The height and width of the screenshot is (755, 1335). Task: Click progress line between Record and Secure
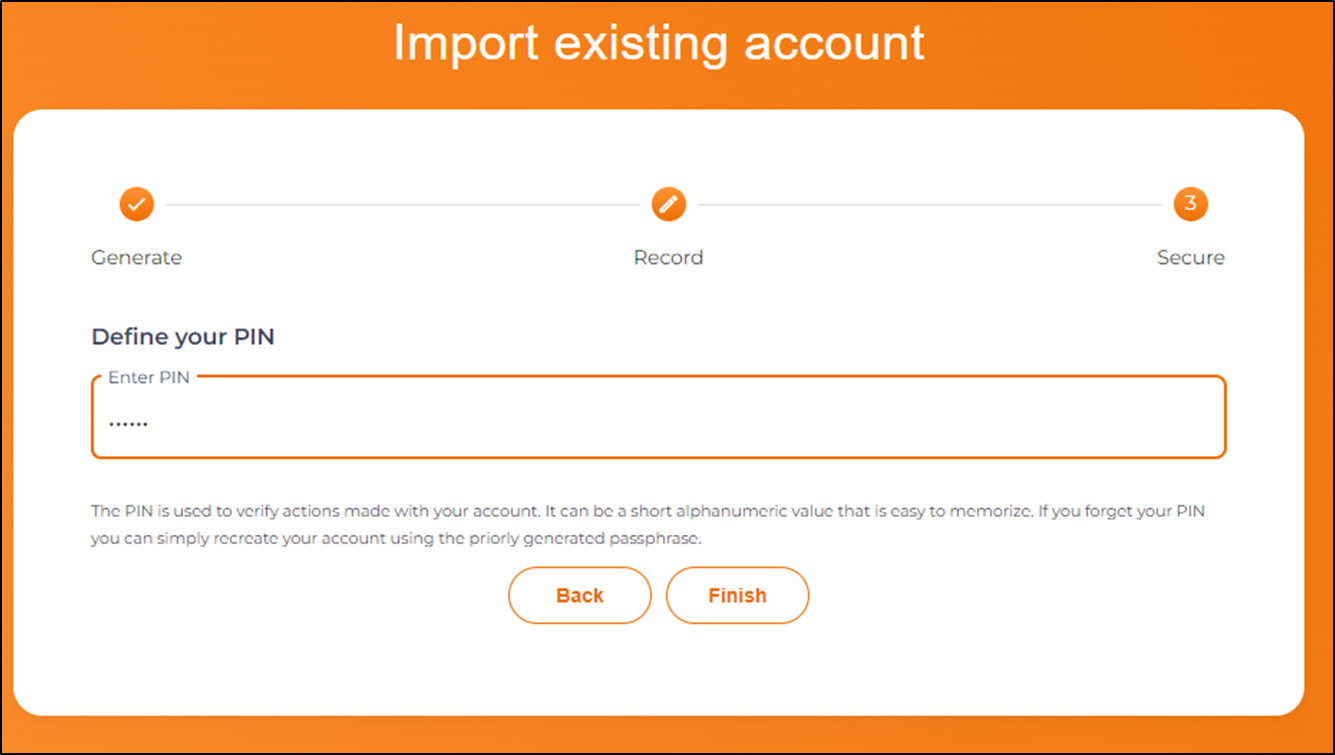pos(930,205)
